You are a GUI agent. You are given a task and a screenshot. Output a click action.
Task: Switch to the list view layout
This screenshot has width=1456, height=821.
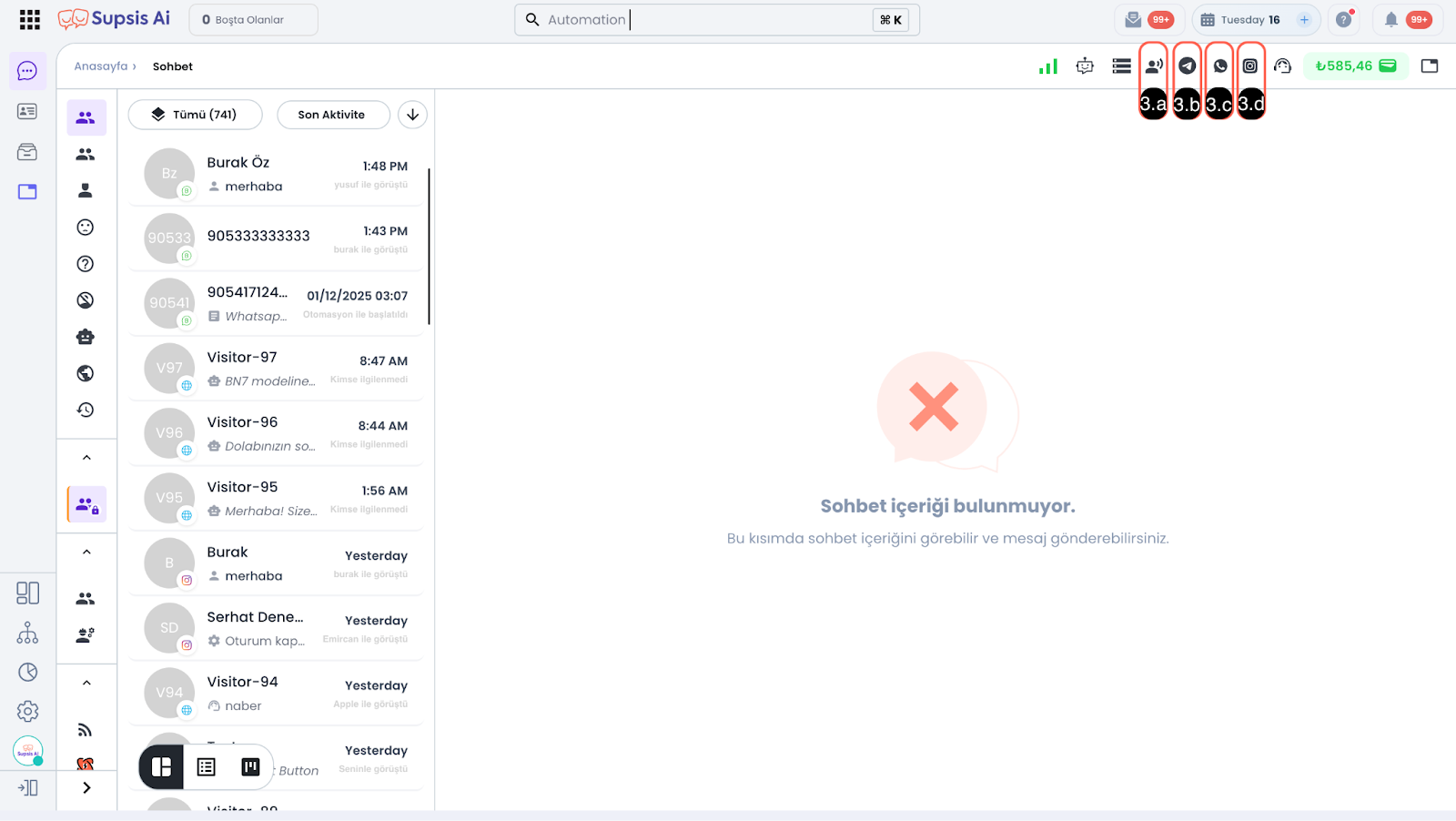click(x=207, y=767)
